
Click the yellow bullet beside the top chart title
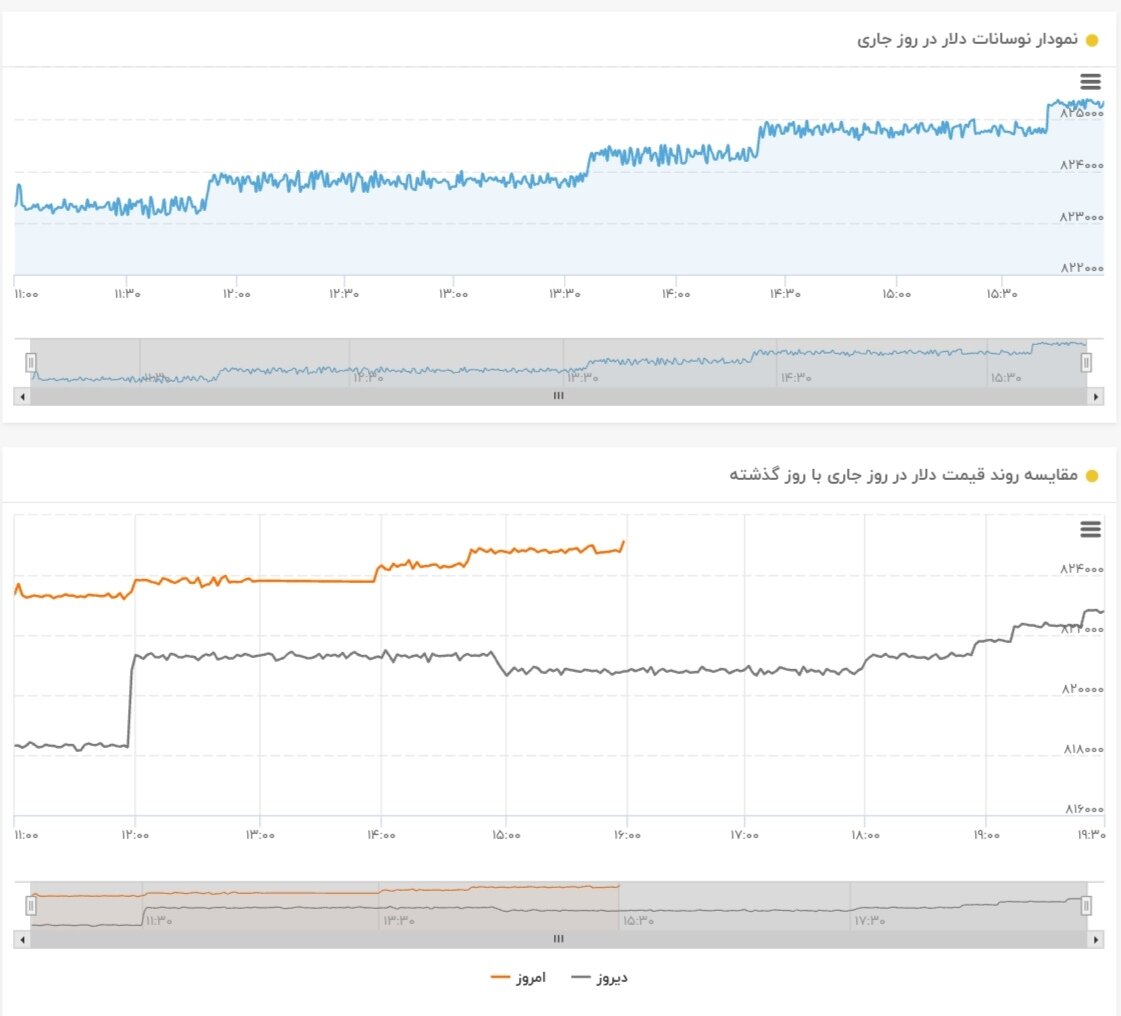[x=1092, y=41]
